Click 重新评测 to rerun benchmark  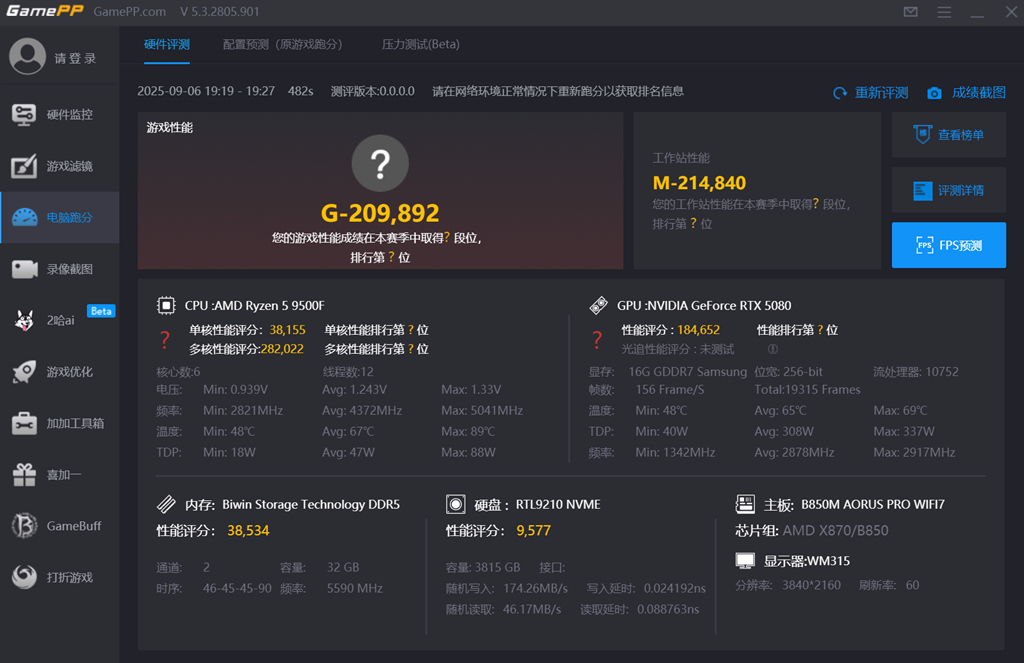click(x=882, y=93)
